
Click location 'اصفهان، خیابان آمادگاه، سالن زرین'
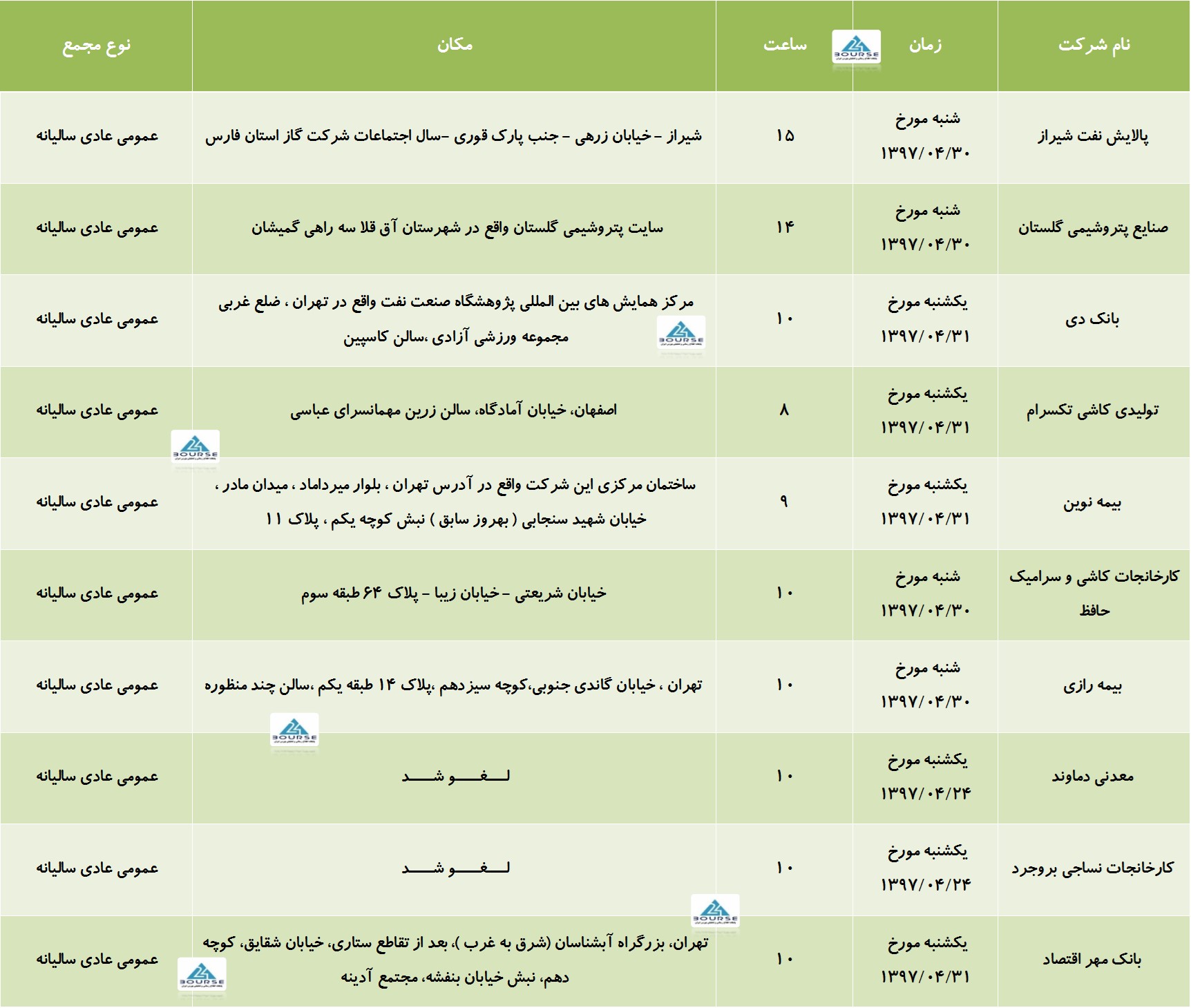(454, 410)
